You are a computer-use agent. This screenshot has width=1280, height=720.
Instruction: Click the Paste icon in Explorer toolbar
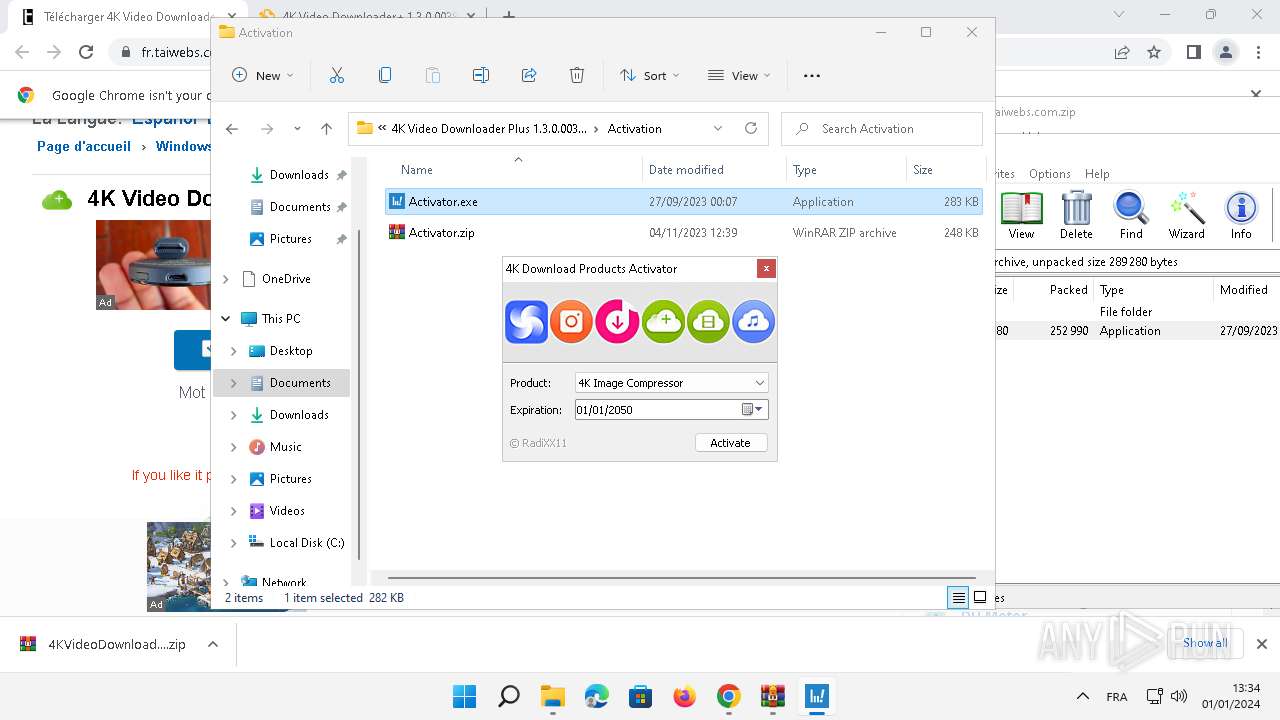(433, 75)
